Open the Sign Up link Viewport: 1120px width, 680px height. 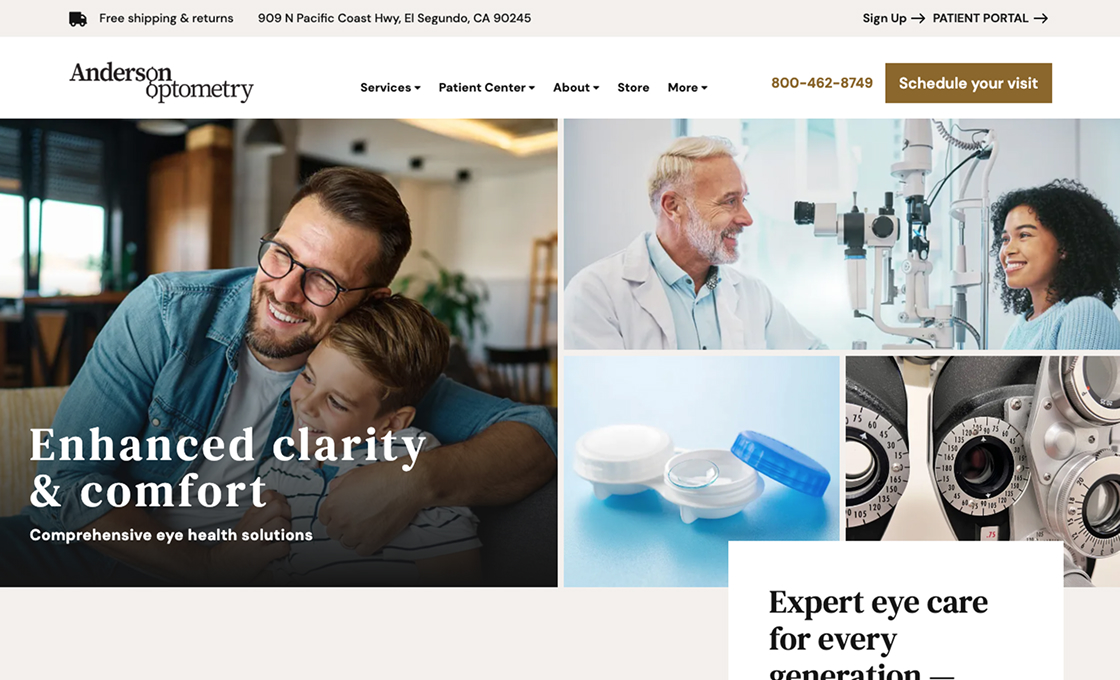coord(884,19)
